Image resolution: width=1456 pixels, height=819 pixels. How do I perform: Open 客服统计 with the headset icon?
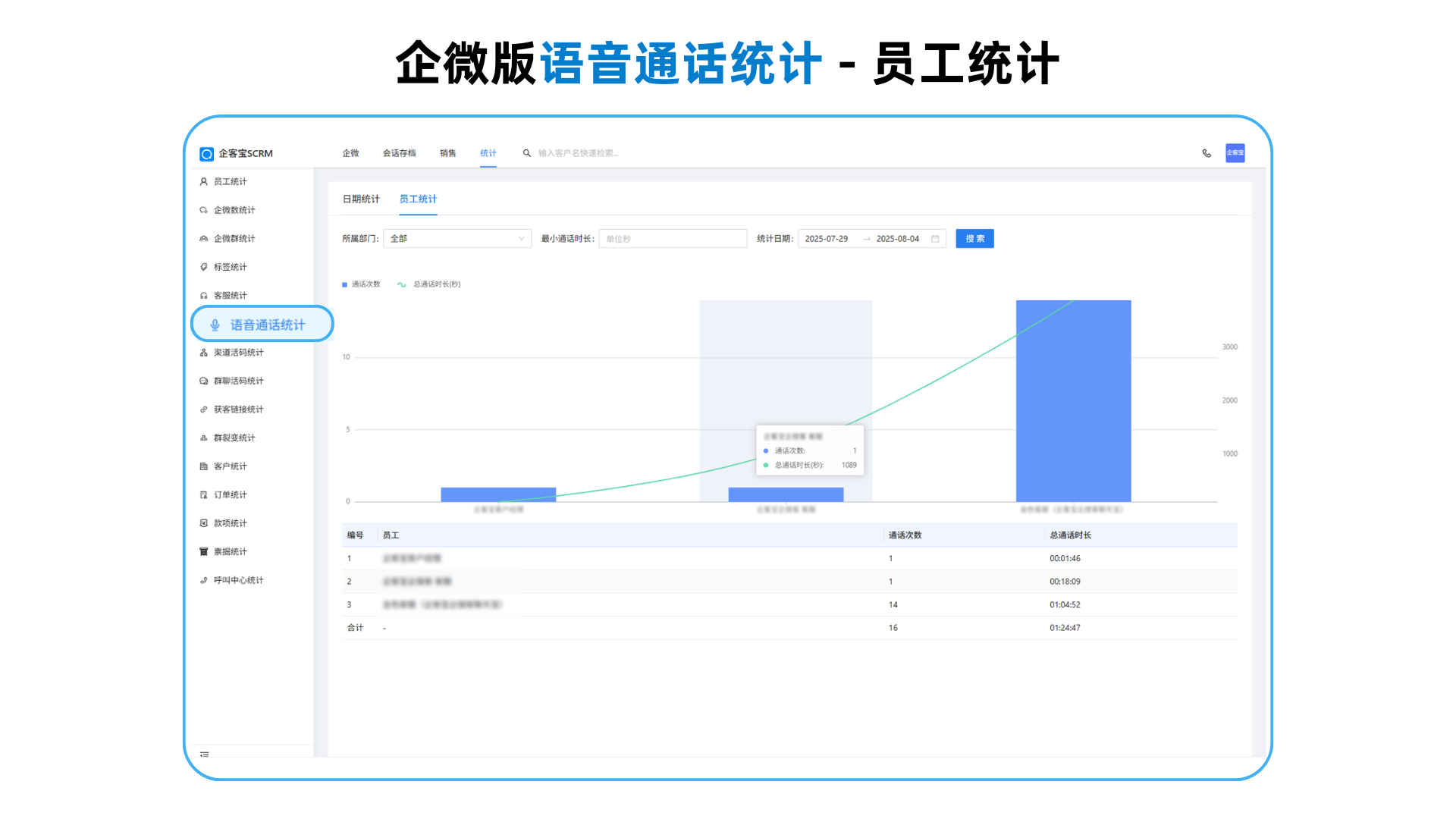click(230, 296)
